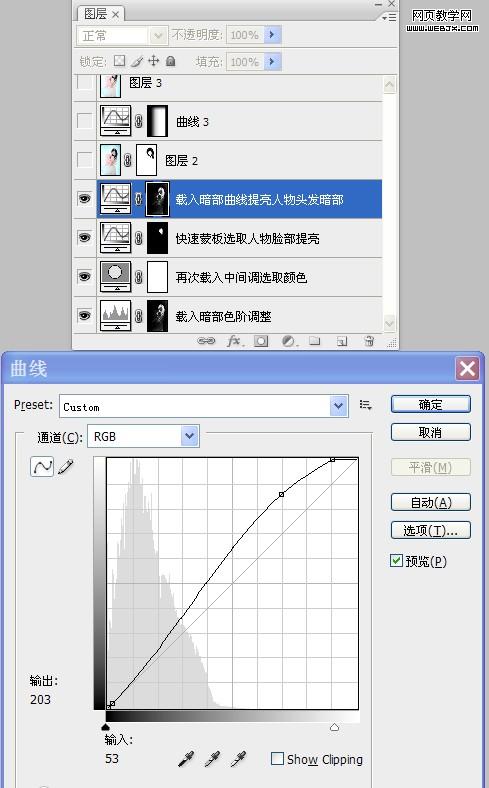Click the curves icon of the 快速蒙板 layer
The height and width of the screenshot is (788, 489).
116,238
